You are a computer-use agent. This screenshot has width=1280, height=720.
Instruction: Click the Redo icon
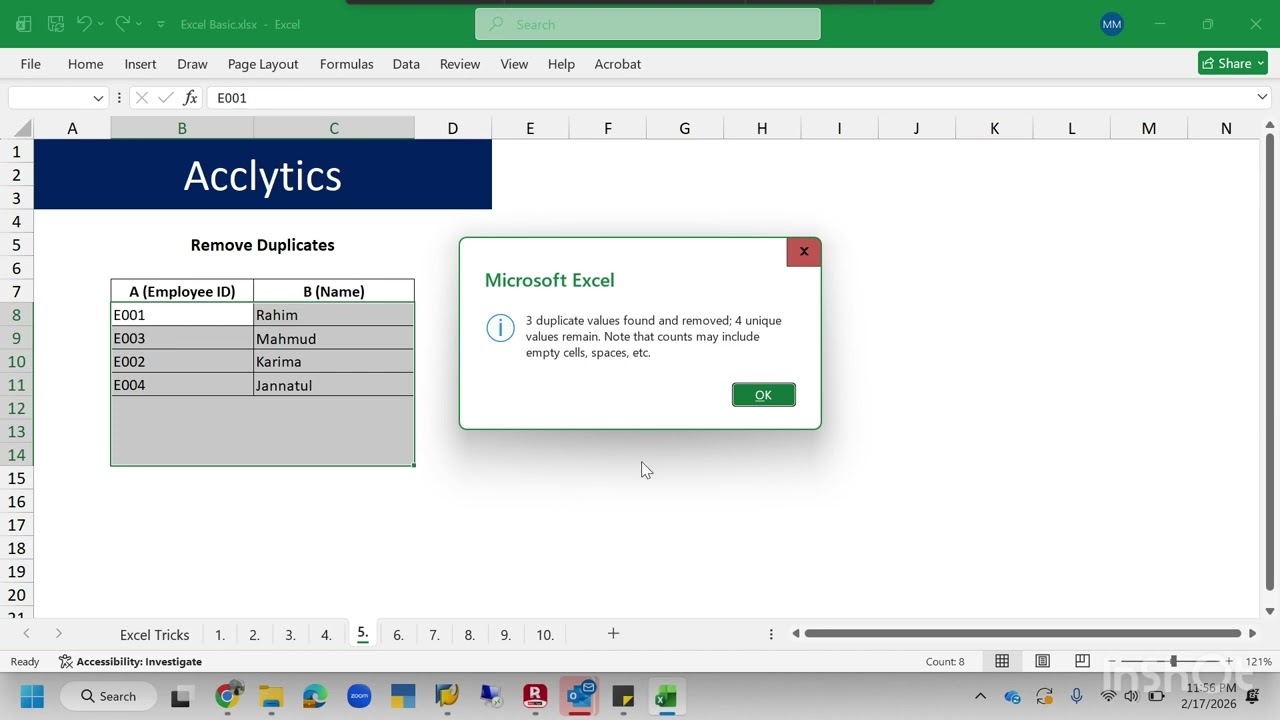click(x=122, y=24)
